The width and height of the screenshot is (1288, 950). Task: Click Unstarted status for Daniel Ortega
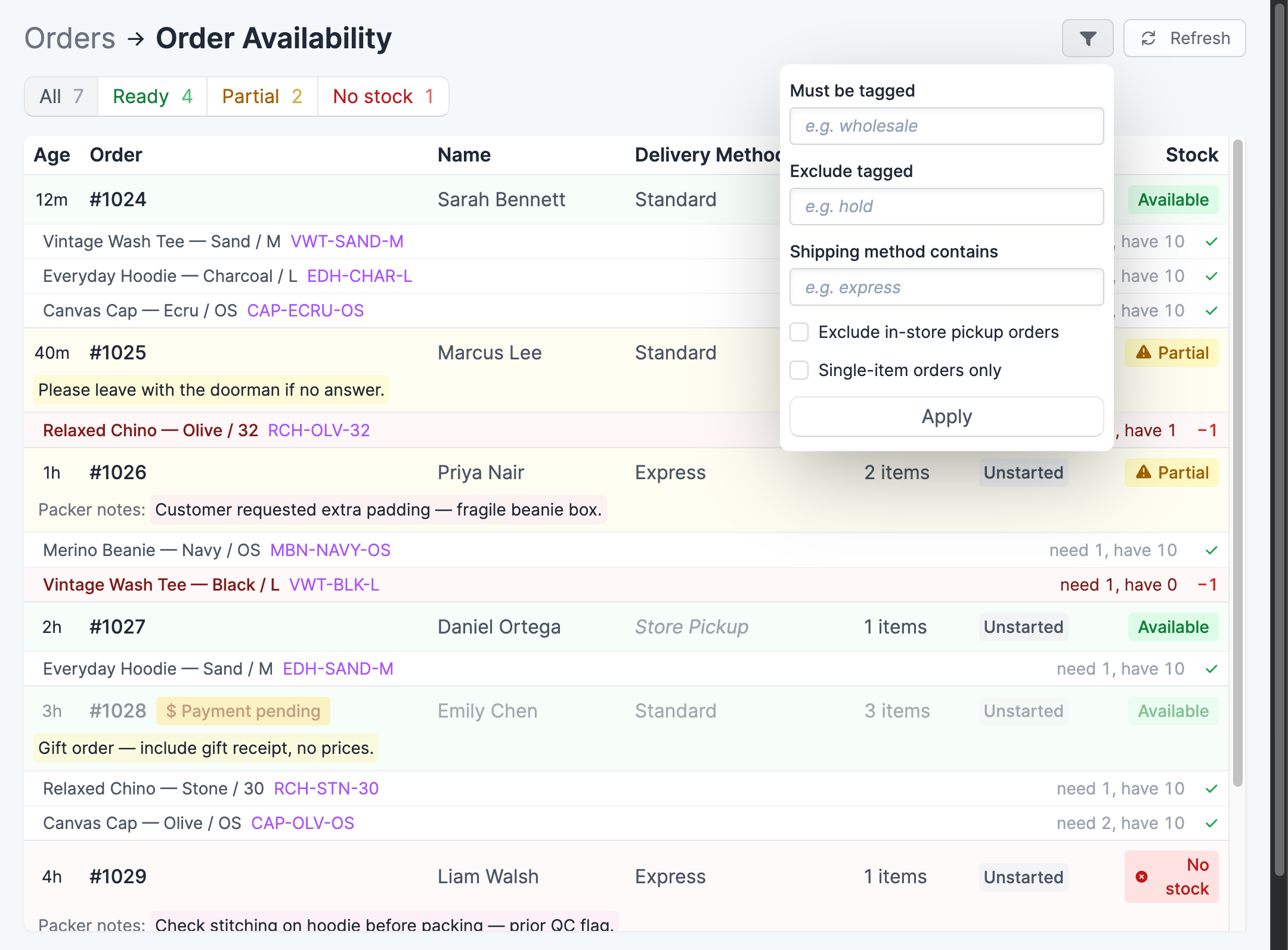pos(1023,627)
